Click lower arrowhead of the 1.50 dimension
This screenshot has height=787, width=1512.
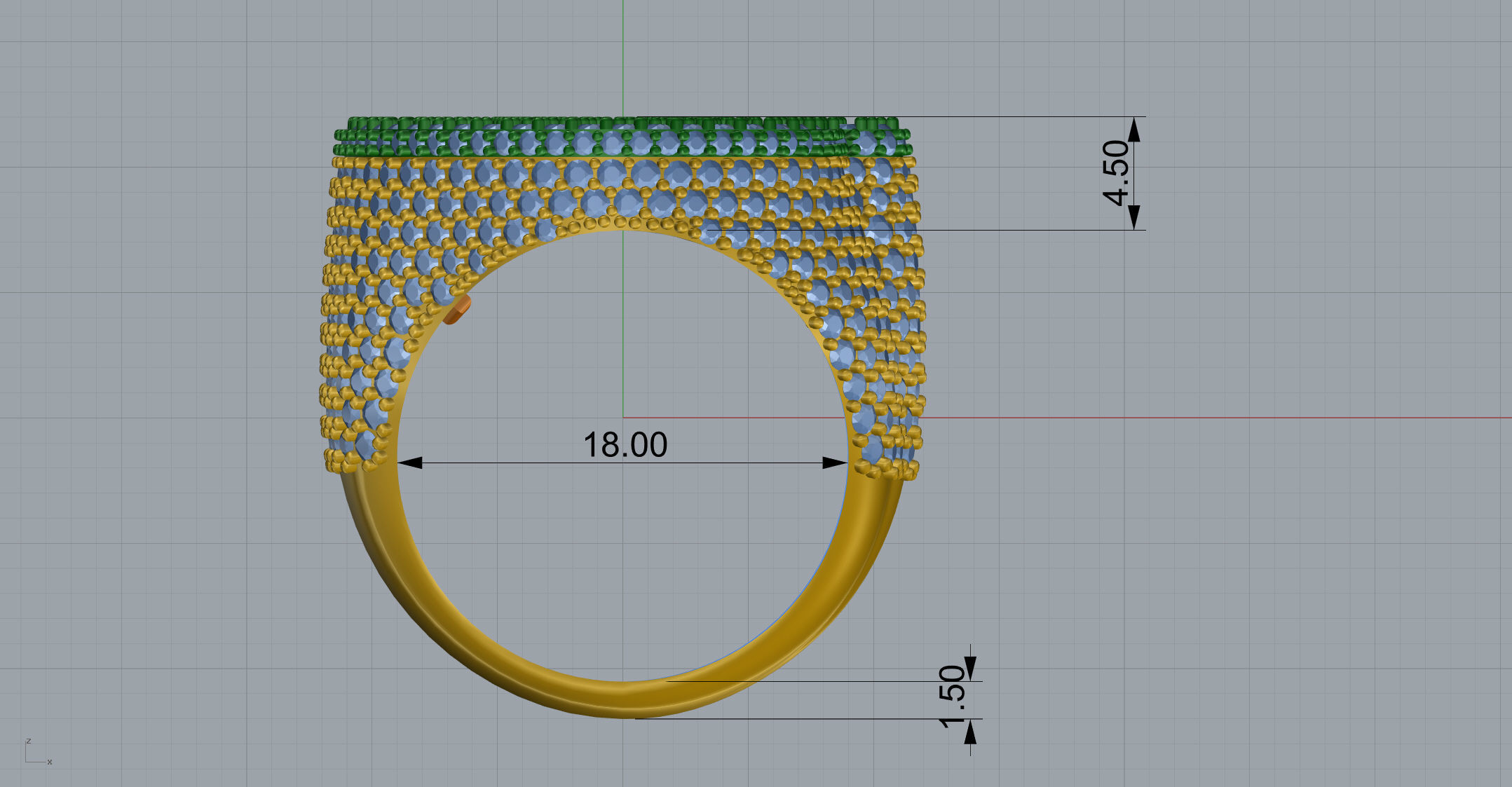coord(970,733)
